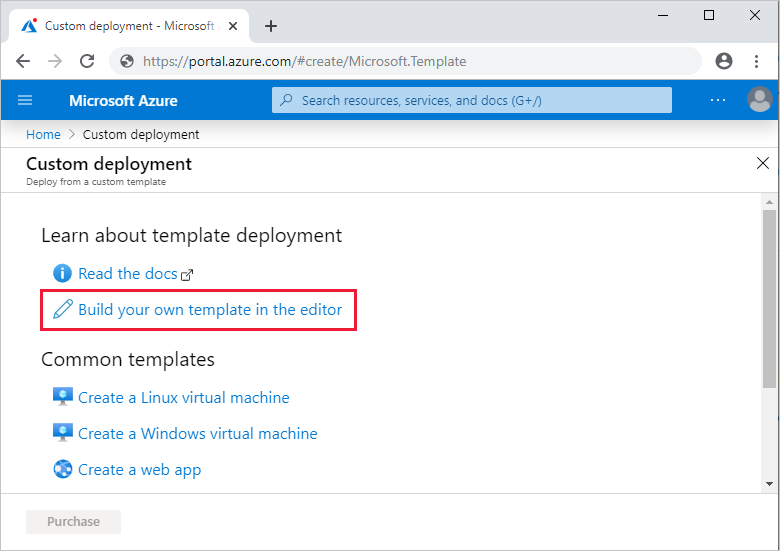Click the Learn about template deployment heading
Image resolution: width=780 pixels, height=551 pixels.
click(192, 236)
